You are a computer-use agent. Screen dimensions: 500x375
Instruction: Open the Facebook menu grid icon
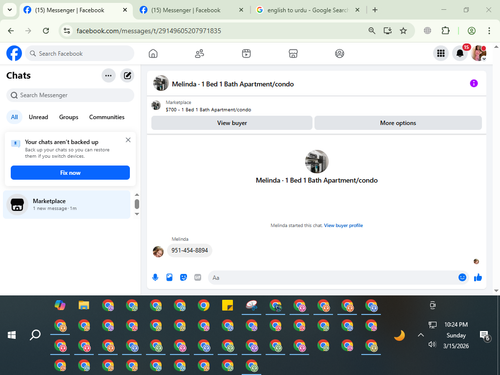click(x=441, y=53)
